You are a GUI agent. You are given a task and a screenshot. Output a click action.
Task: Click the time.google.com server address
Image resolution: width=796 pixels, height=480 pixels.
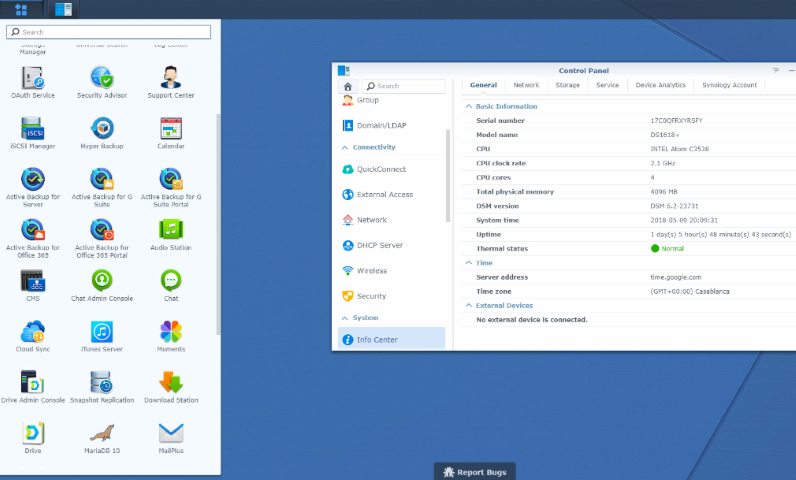(x=676, y=277)
